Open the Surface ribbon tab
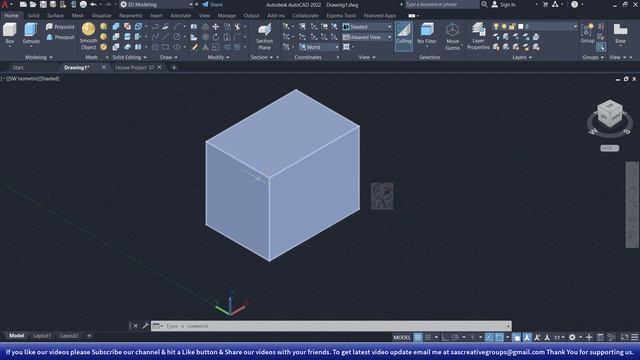The width and height of the screenshot is (640, 360). [55, 16]
